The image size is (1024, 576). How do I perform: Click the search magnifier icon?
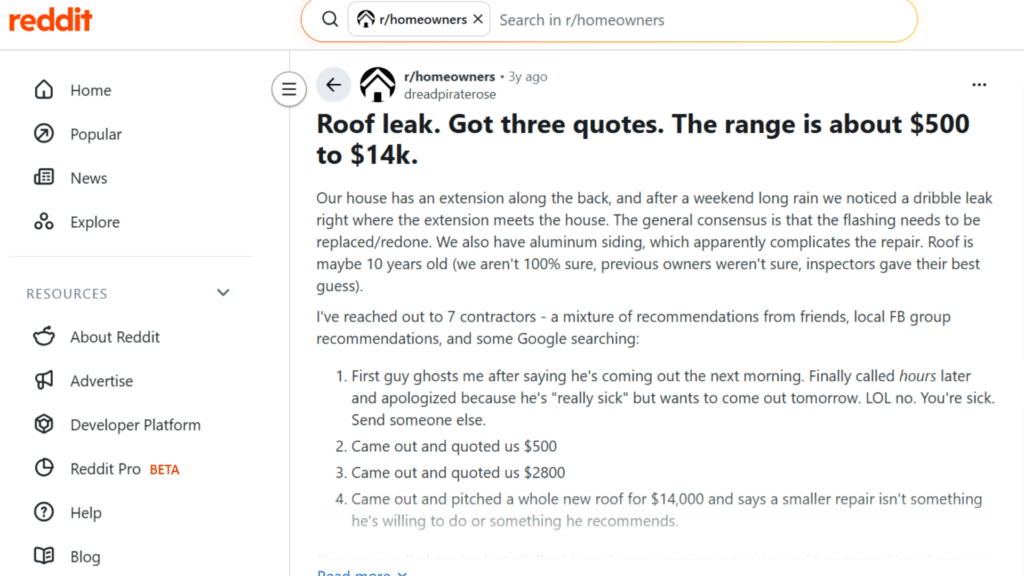[328, 19]
